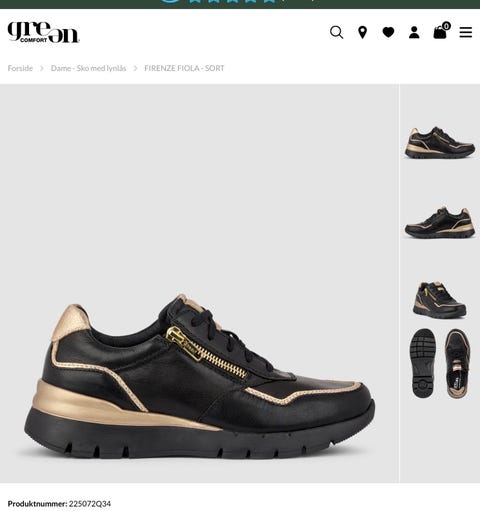The image size is (480, 511).
Task: Open the user account icon
Action: (x=414, y=32)
